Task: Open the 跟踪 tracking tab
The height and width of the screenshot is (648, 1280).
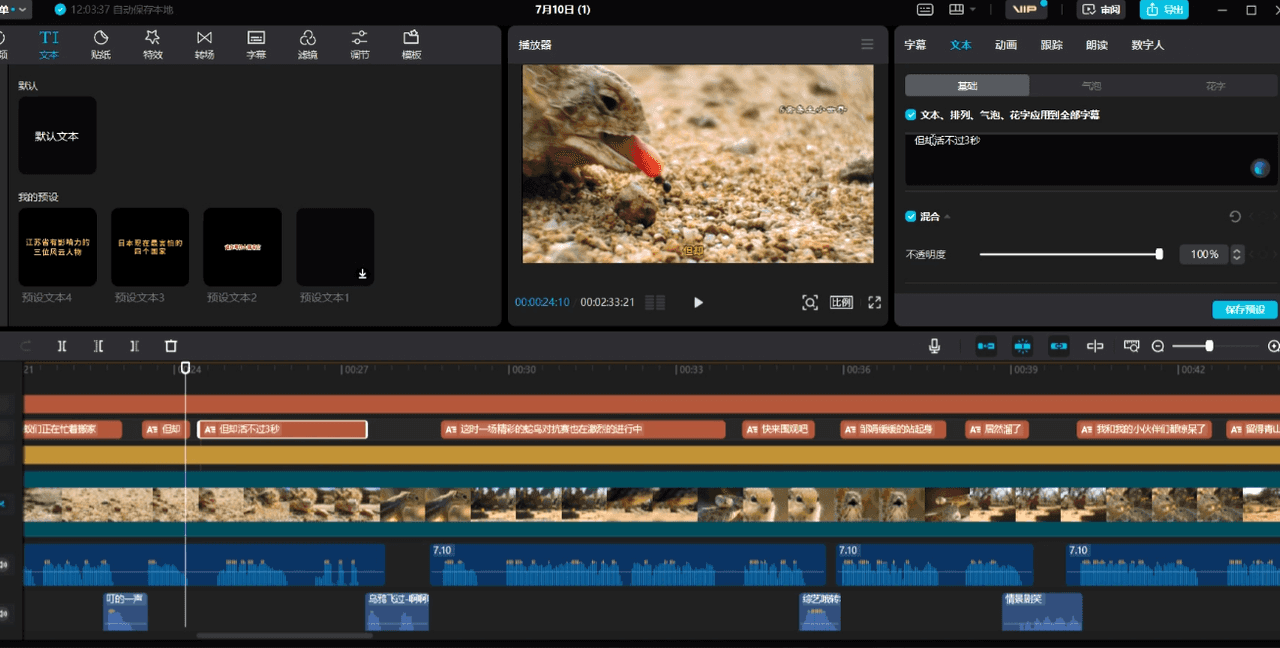Action: [x=1051, y=45]
